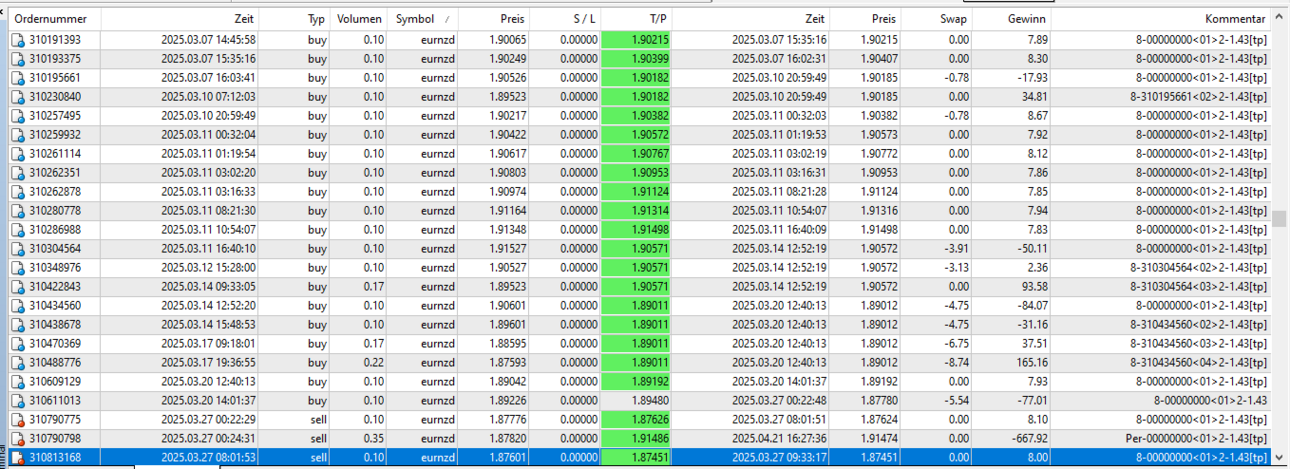This screenshot has width=1290, height=469.
Task: Click the order icon for 310262351
Action: 17,173
